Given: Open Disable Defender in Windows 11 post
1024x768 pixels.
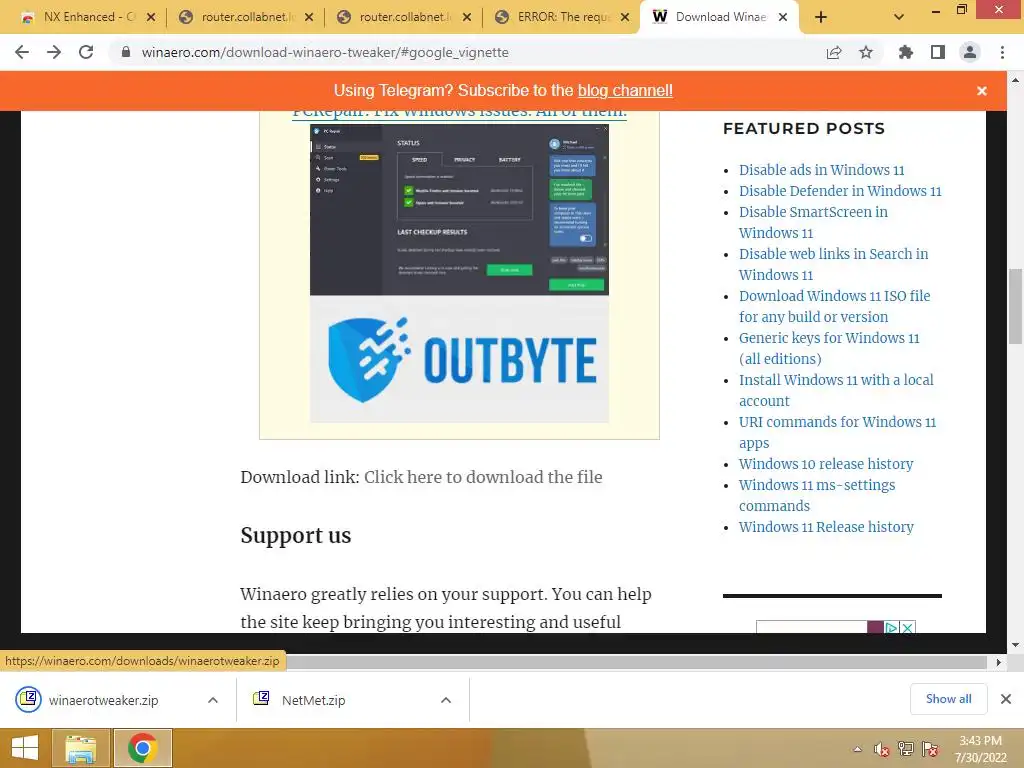Looking at the screenshot, I should pos(840,191).
